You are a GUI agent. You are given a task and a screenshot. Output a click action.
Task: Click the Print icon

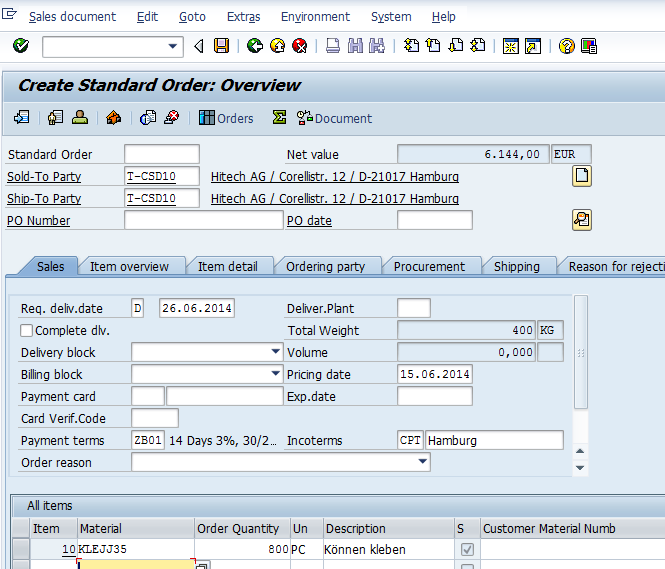click(x=333, y=45)
